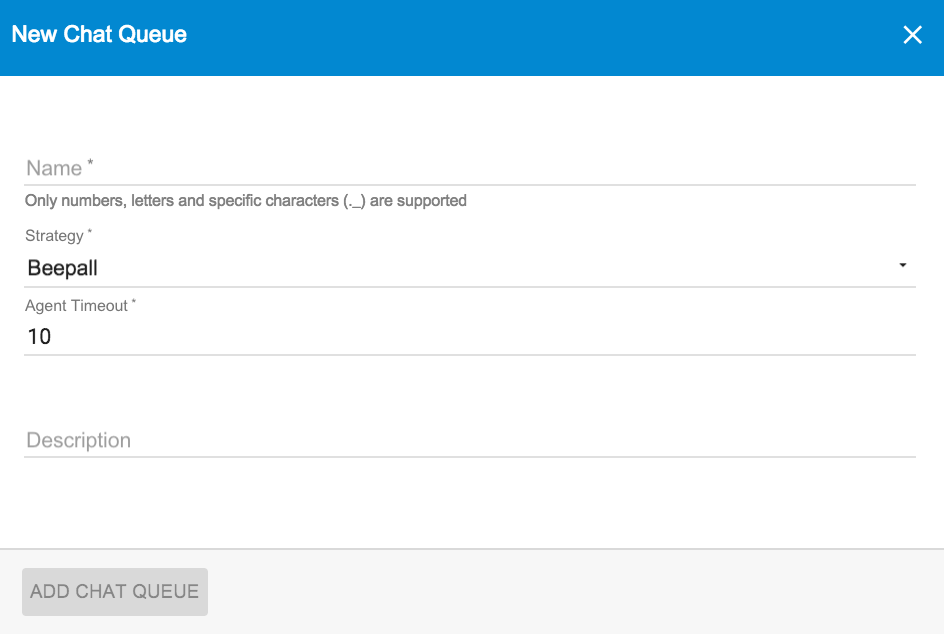Click empty blue header bar area
Screen dimensions: 944x634
pos(542,37)
